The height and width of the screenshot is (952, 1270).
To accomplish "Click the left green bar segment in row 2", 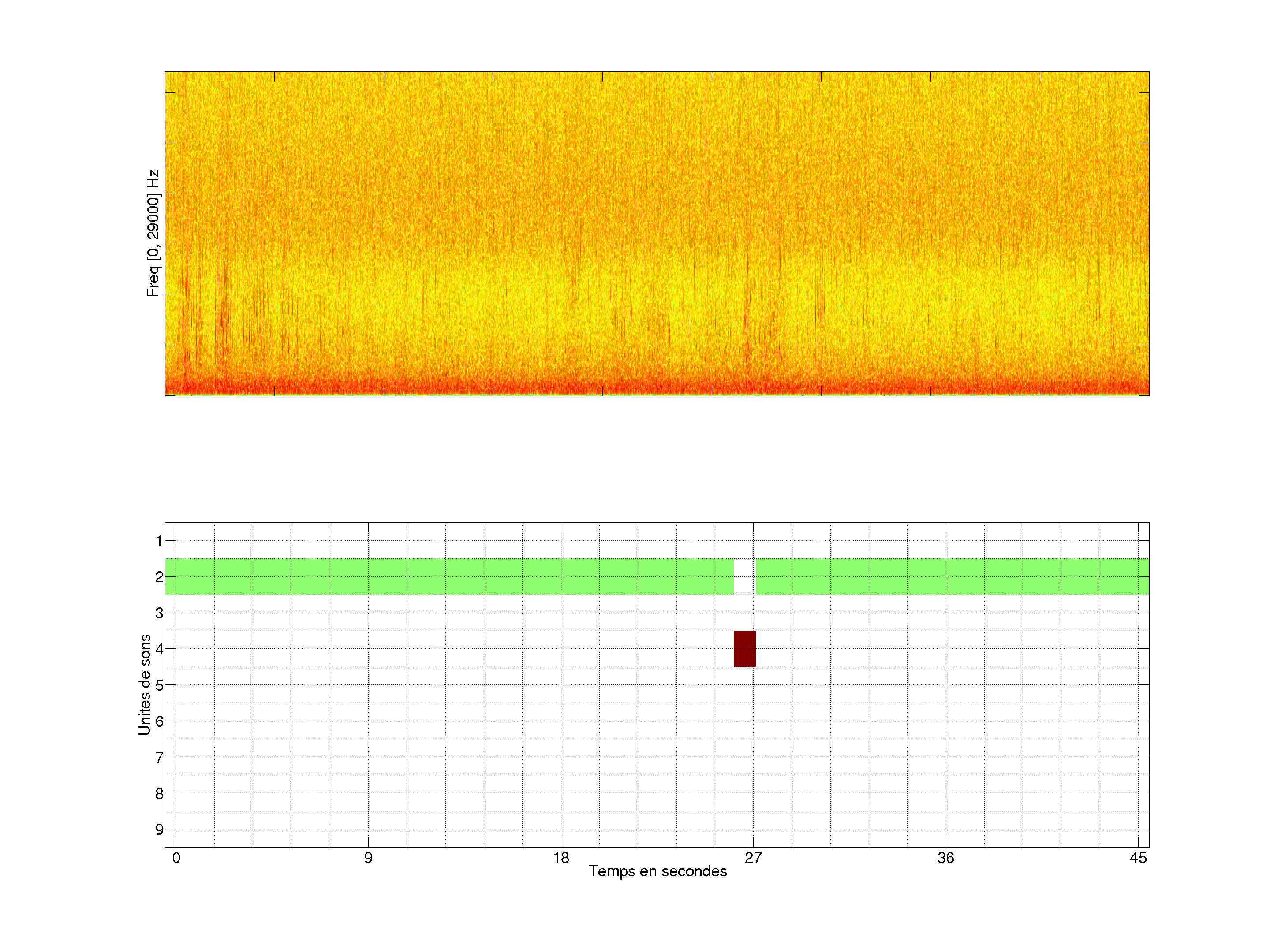I will click(x=448, y=576).
